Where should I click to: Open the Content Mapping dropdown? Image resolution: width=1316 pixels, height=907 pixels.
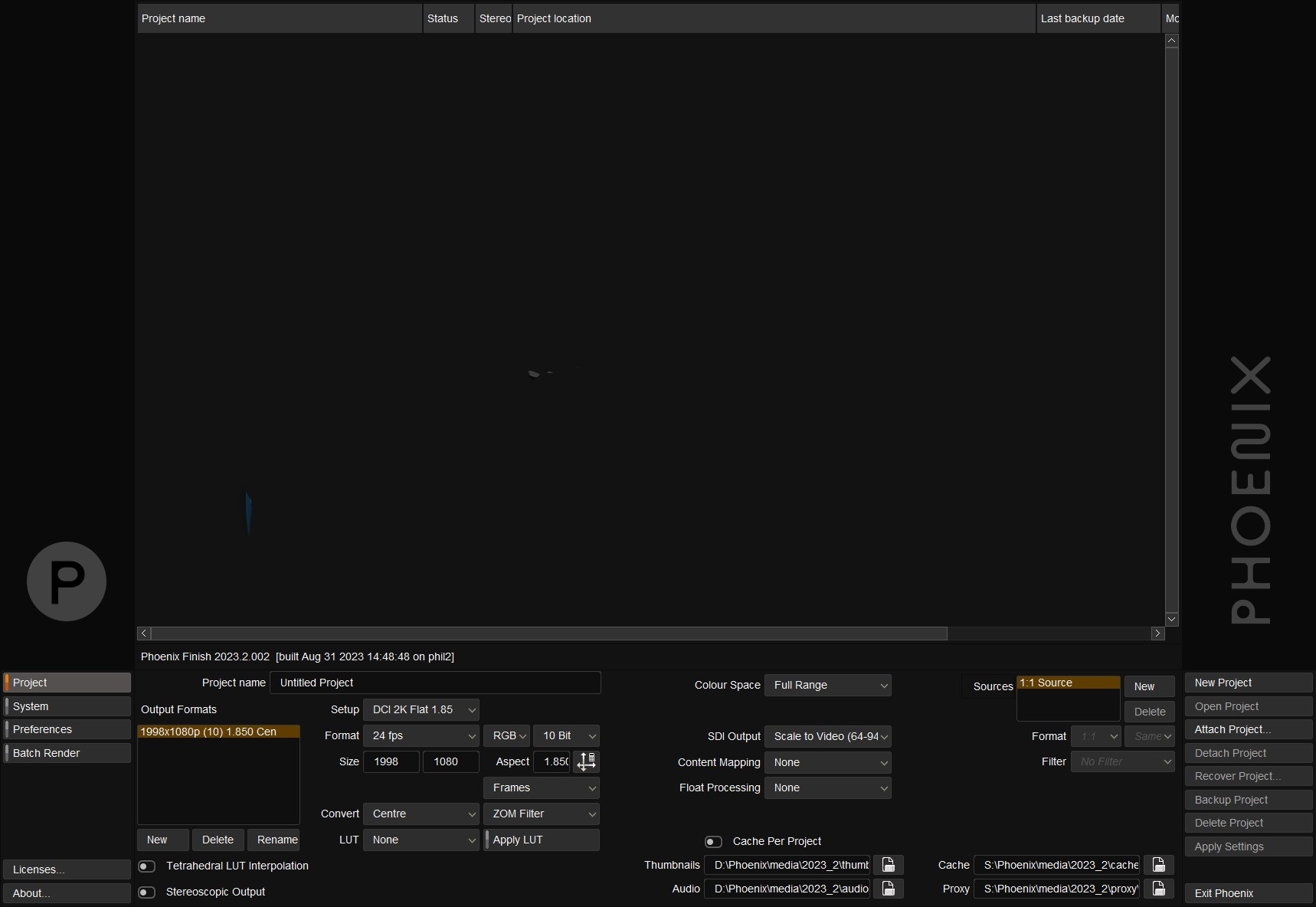point(828,762)
